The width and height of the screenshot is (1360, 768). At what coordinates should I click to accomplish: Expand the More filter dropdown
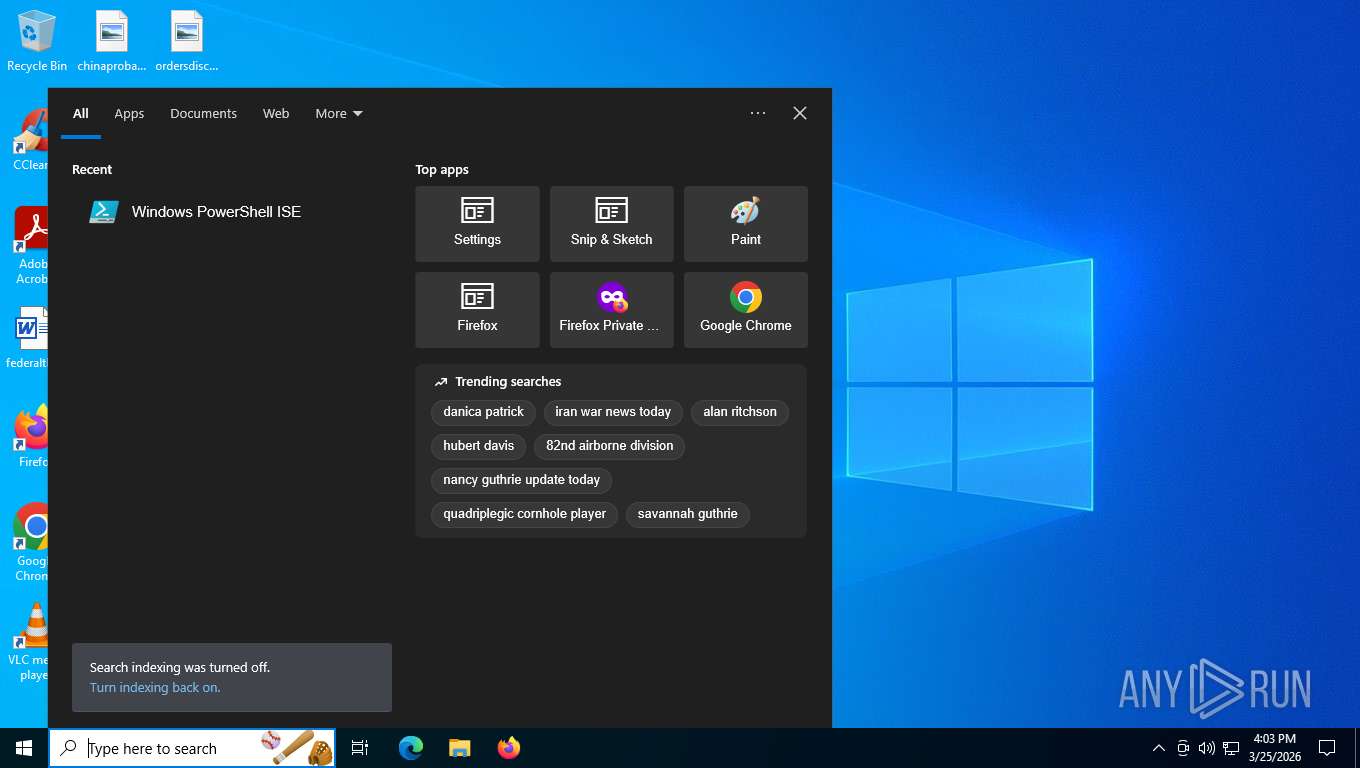[339, 113]
